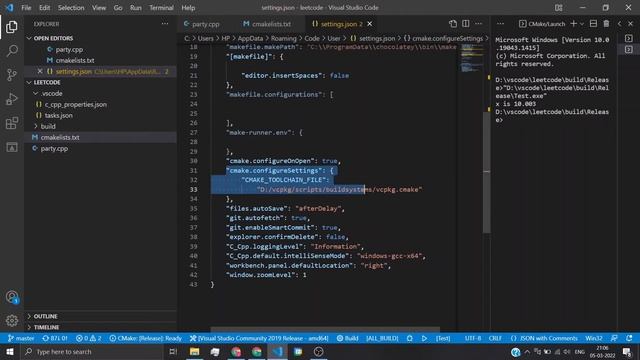Change CRLF end of line sequence
This screenshot has width=640, height=360.
click(495, 338)
